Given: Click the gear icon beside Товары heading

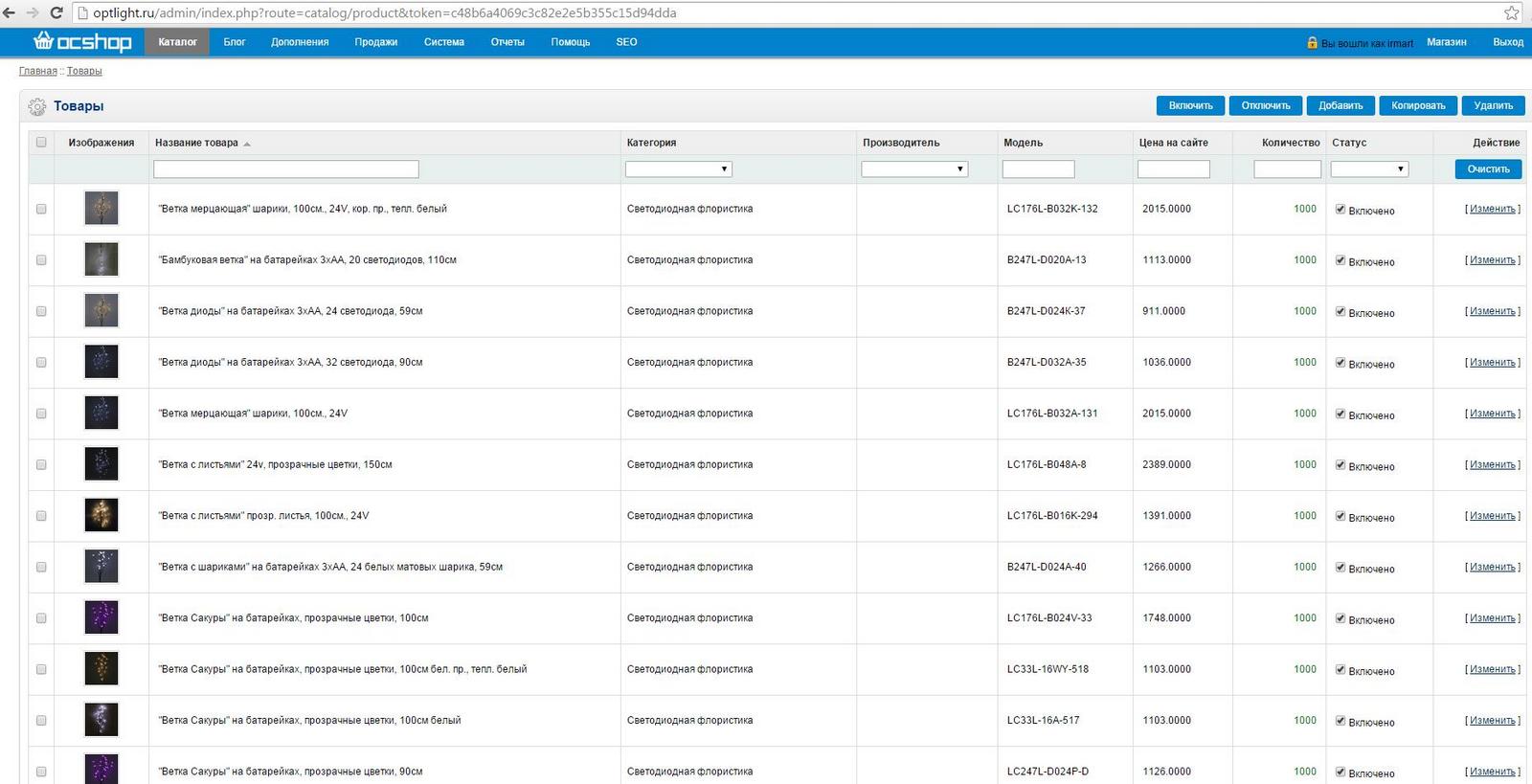Looking at the screenshot, I should (x=37, y=106).
